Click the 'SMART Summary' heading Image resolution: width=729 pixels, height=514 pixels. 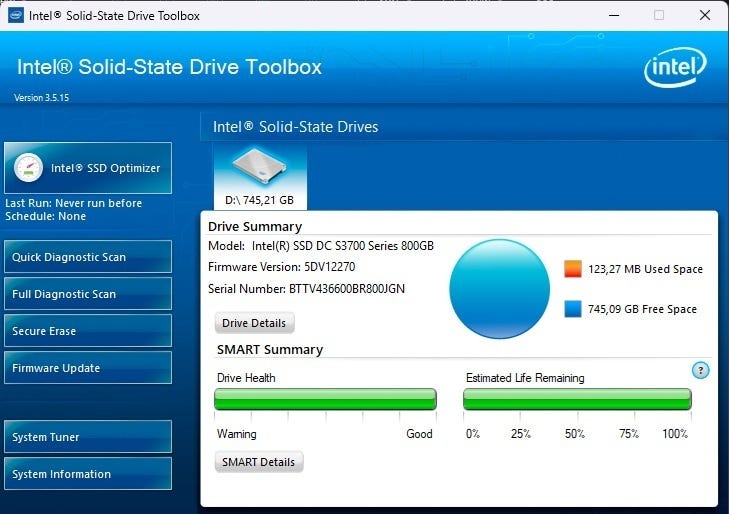(x=270, y=349)
